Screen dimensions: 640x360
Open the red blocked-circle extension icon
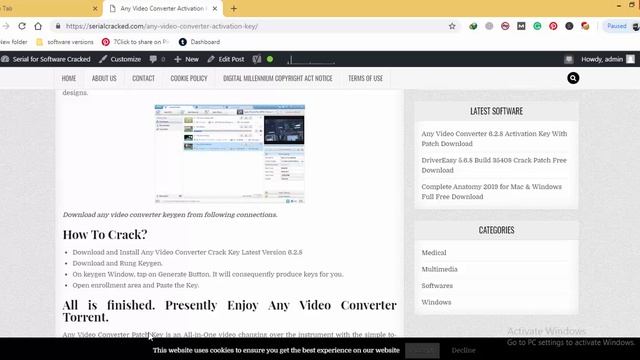505,26
